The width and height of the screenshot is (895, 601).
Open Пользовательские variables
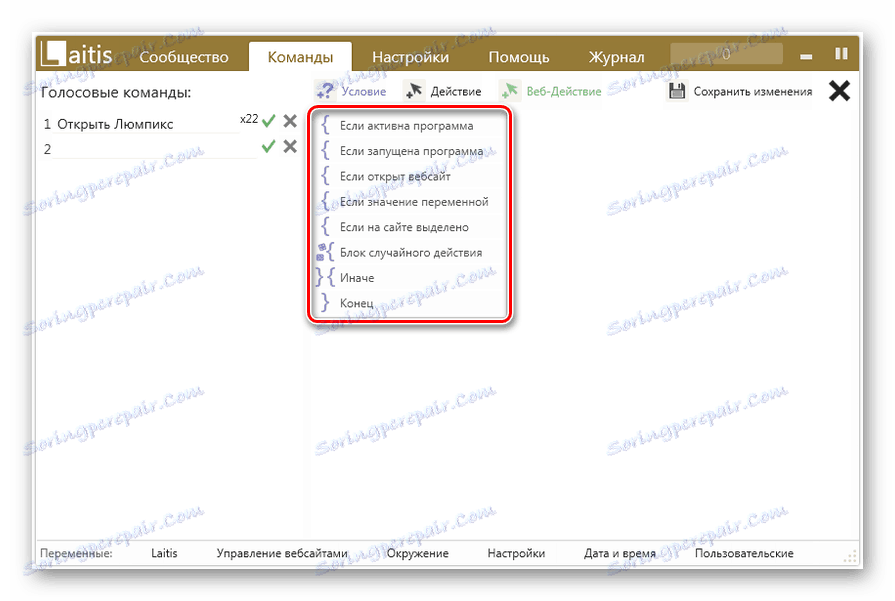pyautogui.click(x=744, y=553)
